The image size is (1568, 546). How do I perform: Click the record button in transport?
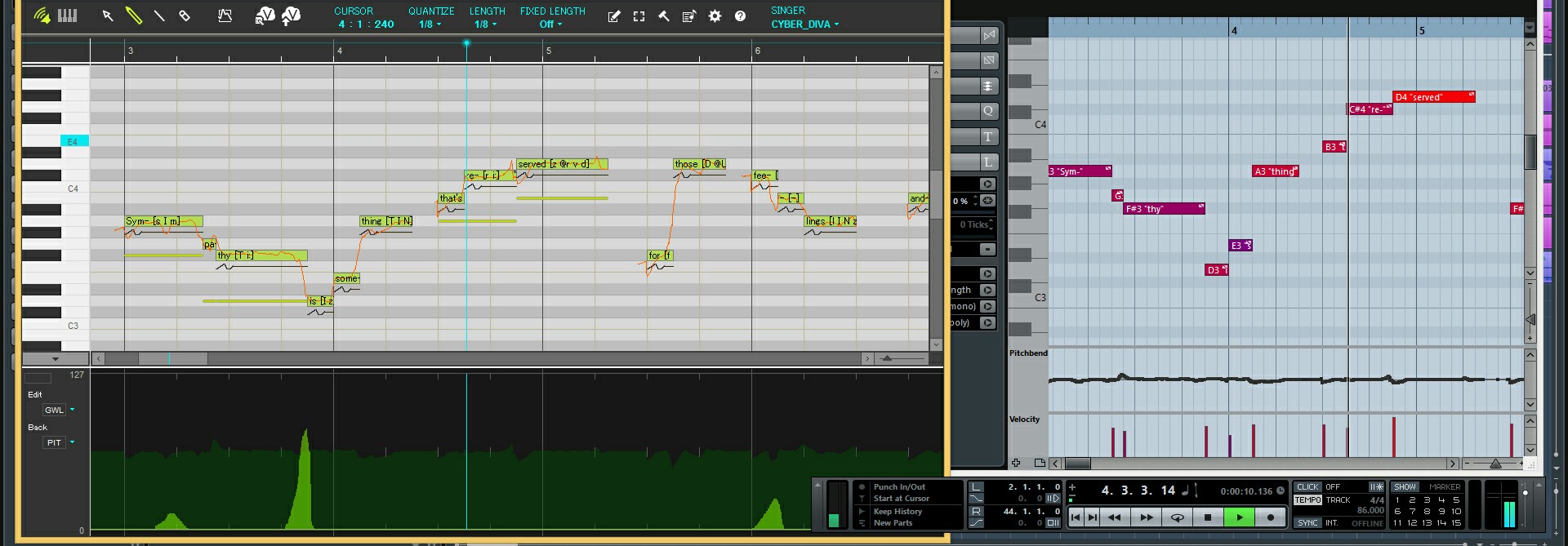click(x=1270, y=517)
